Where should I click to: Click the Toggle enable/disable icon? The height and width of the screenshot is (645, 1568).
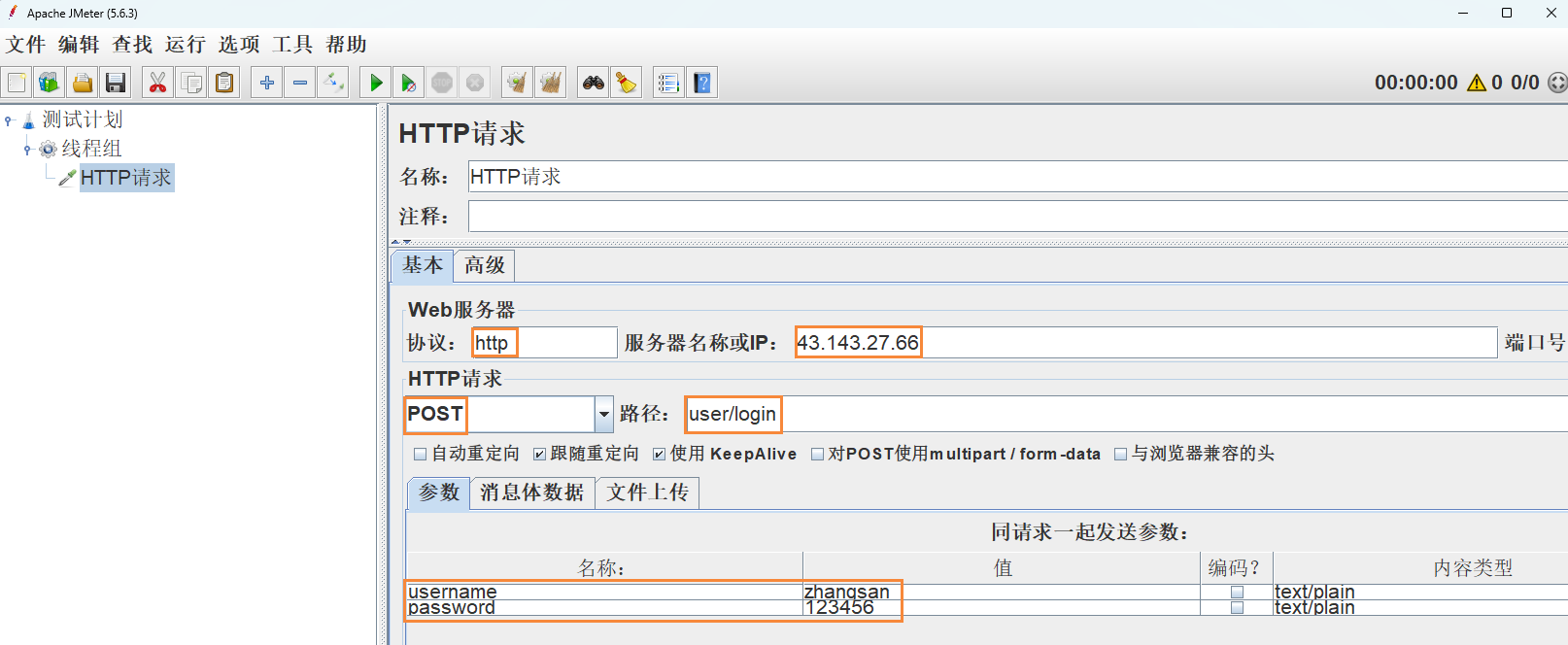coord(333,83)
